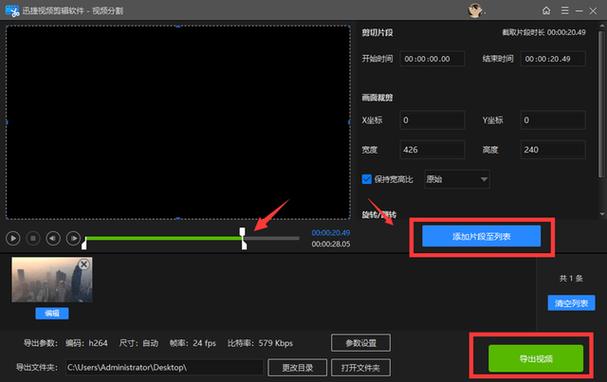Click the total duration text 00:00:28.05
The height and width of the screenshot is (382, 607).
331,244
